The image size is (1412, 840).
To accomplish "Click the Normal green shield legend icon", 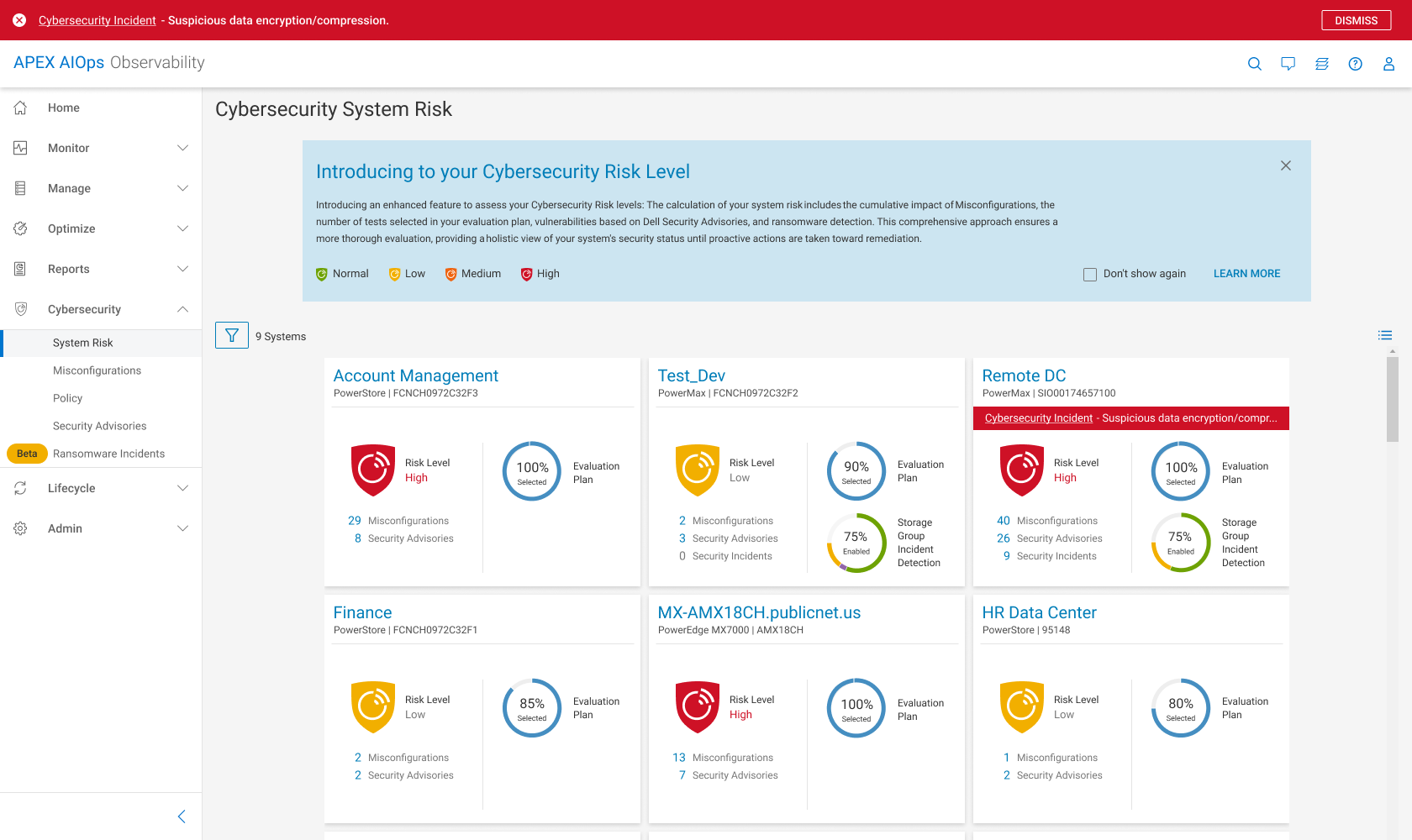I will 321,274.
